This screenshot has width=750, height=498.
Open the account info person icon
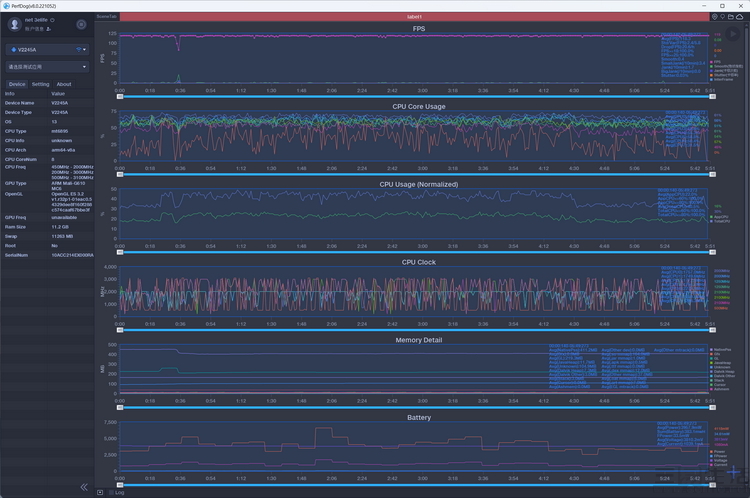point(48,29)
